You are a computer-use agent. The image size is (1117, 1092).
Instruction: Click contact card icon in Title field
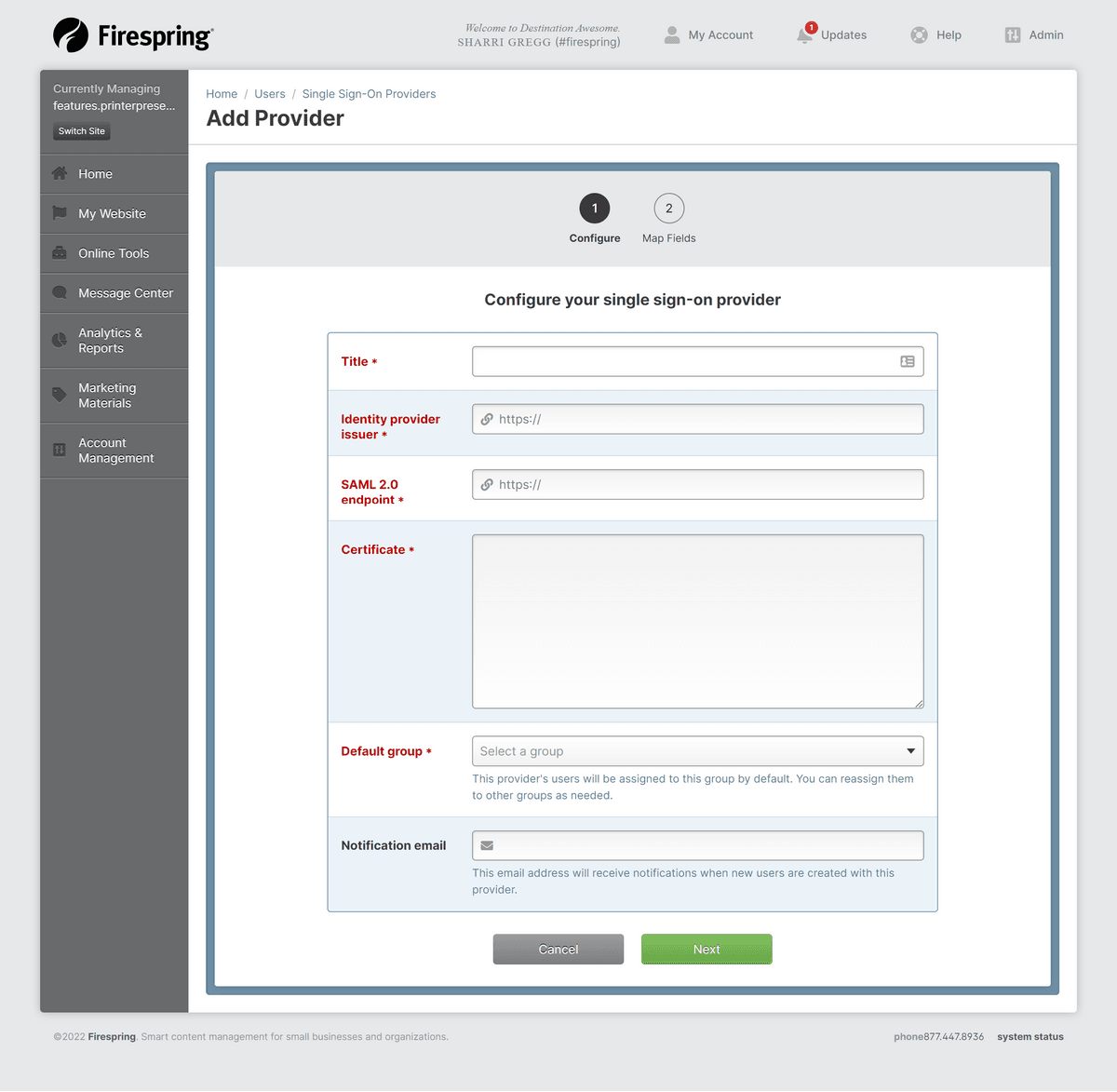[907, 362]
